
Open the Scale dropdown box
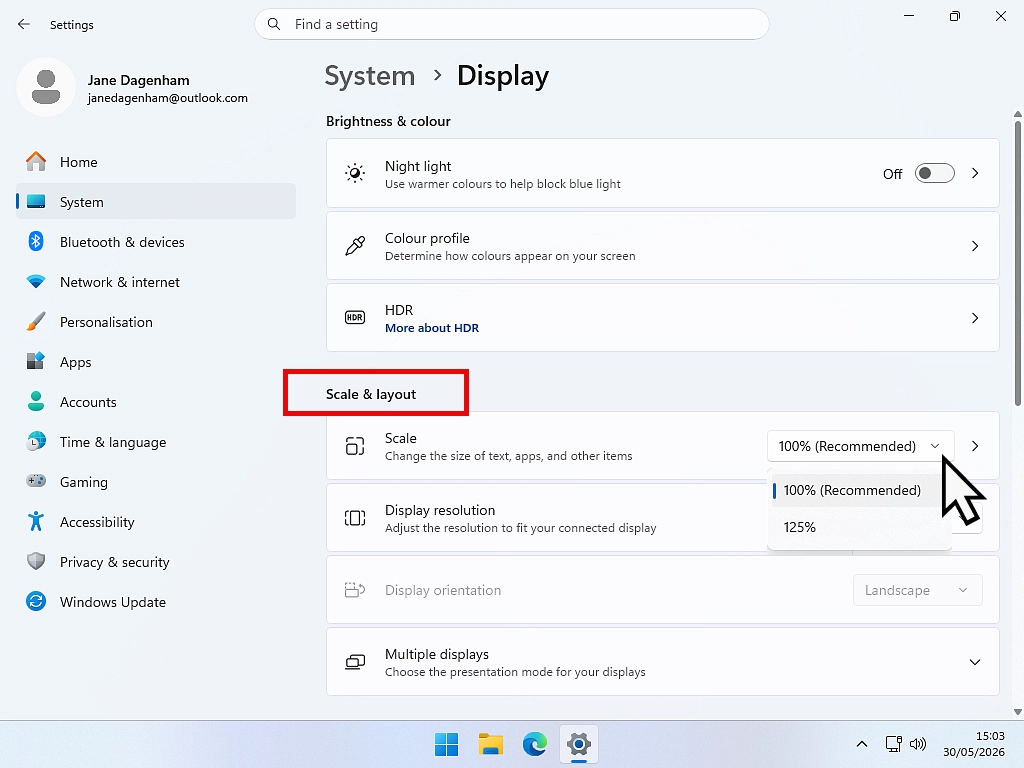[x=860, y=446]
